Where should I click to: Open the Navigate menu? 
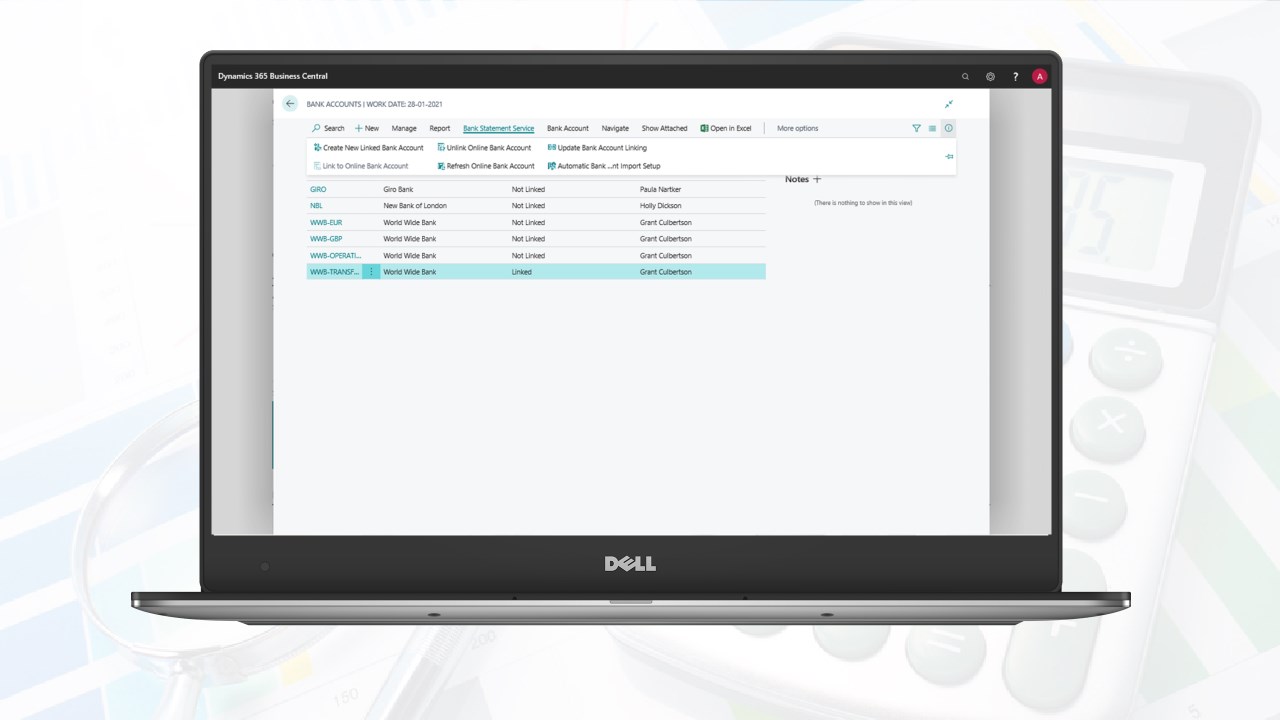coord(615,128)
